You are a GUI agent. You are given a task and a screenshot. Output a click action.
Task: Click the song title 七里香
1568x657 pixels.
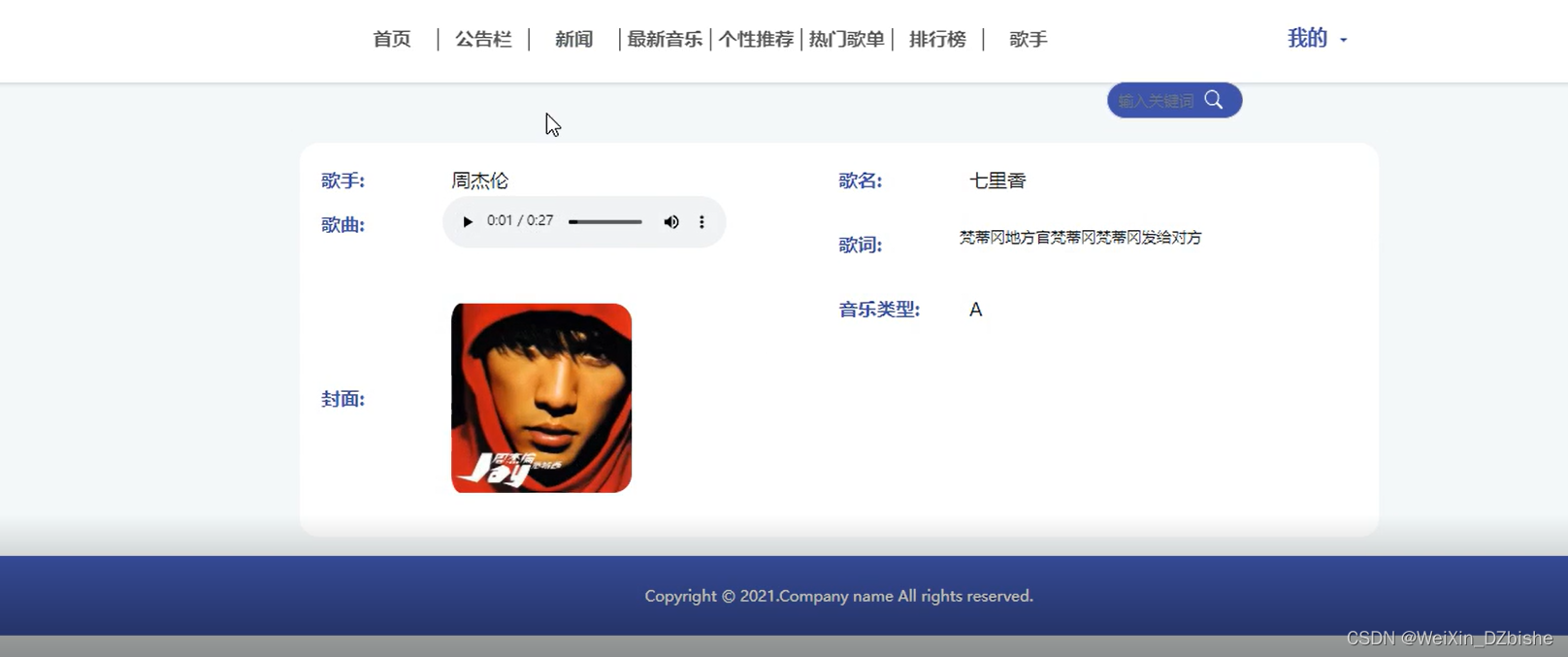coord(997,181)
